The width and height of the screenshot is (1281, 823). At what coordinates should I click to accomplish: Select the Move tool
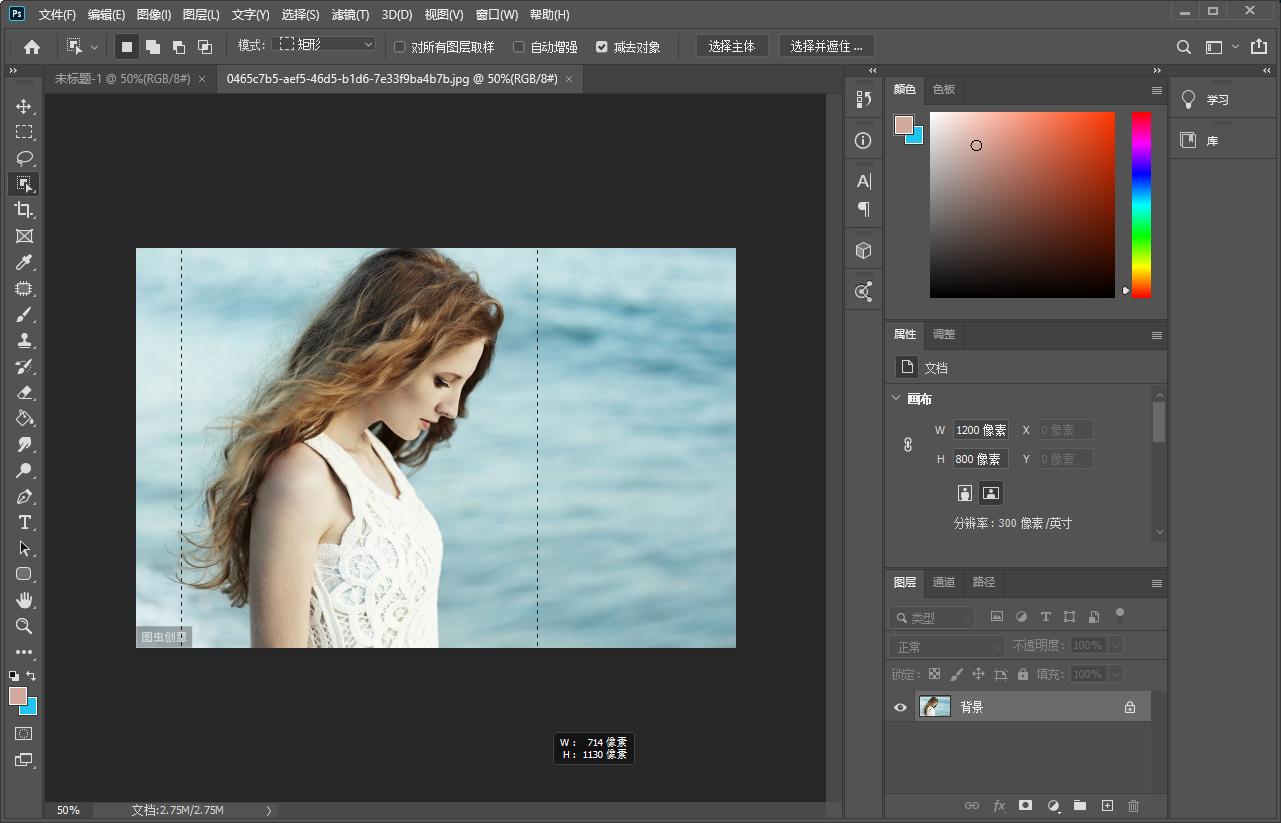(x=24, y=105)
